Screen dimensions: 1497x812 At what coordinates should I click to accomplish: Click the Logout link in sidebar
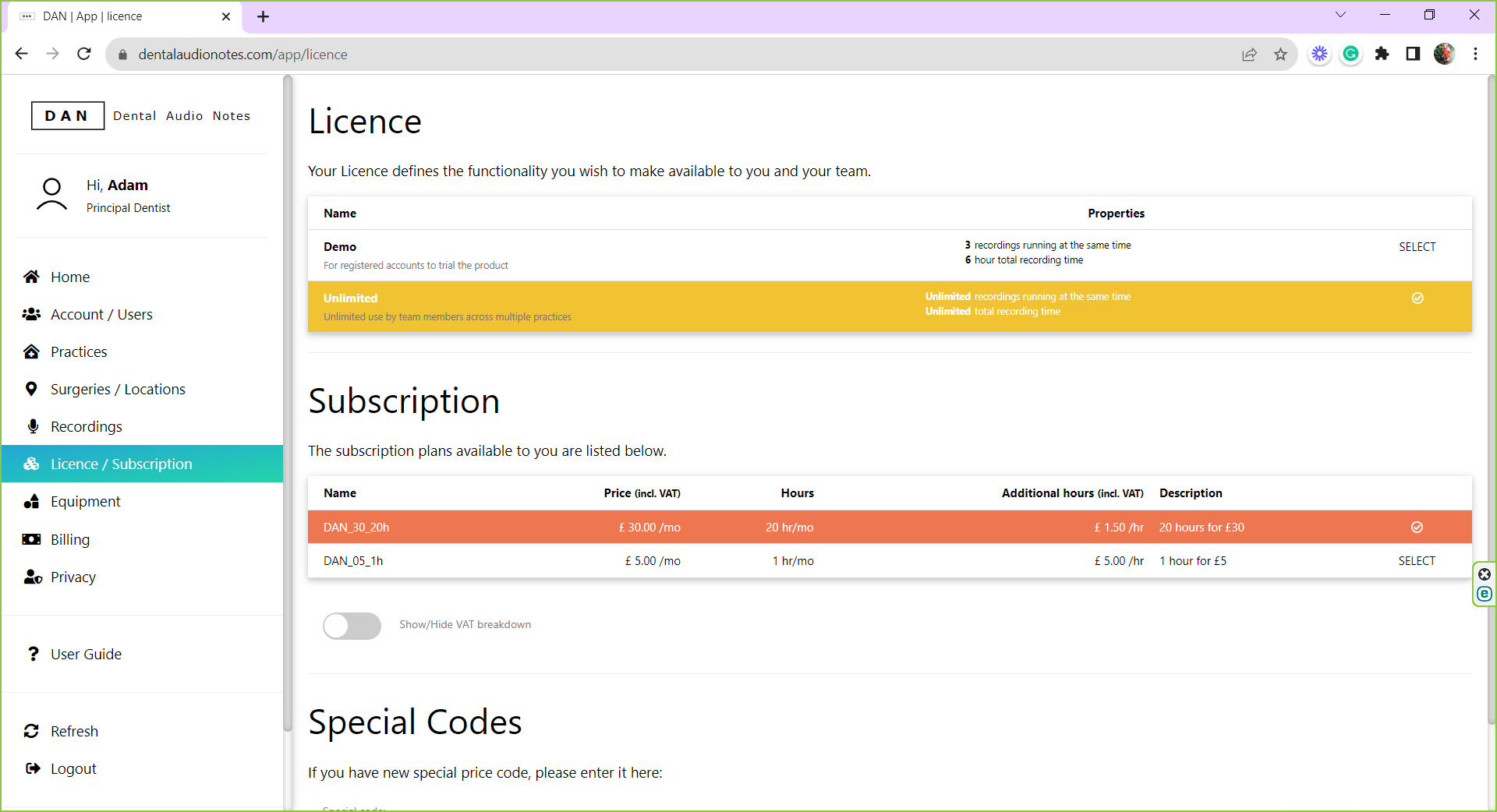(73, 768)
